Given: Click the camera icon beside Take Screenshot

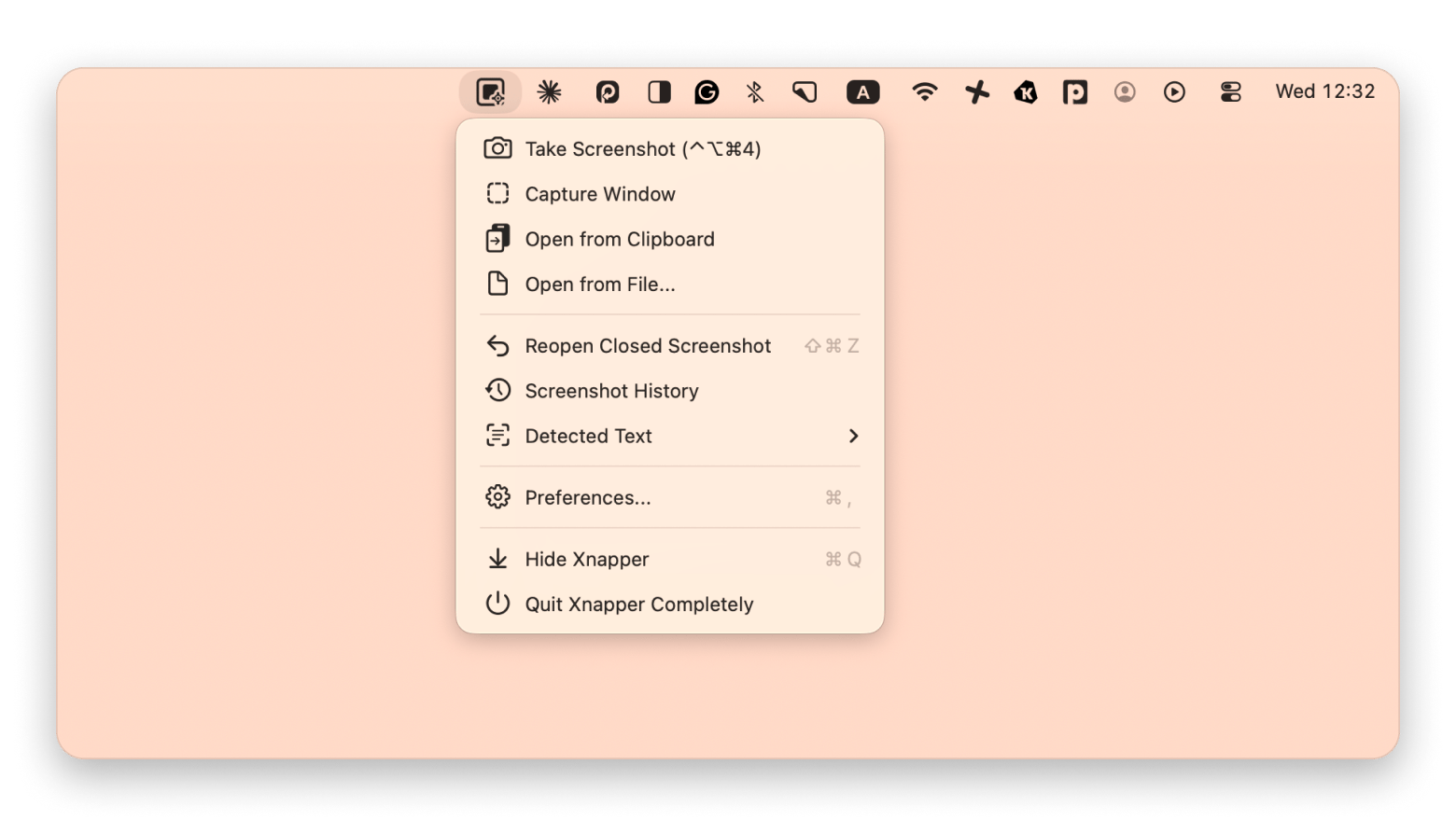Looking at the screenshot, I should point(497,148).
